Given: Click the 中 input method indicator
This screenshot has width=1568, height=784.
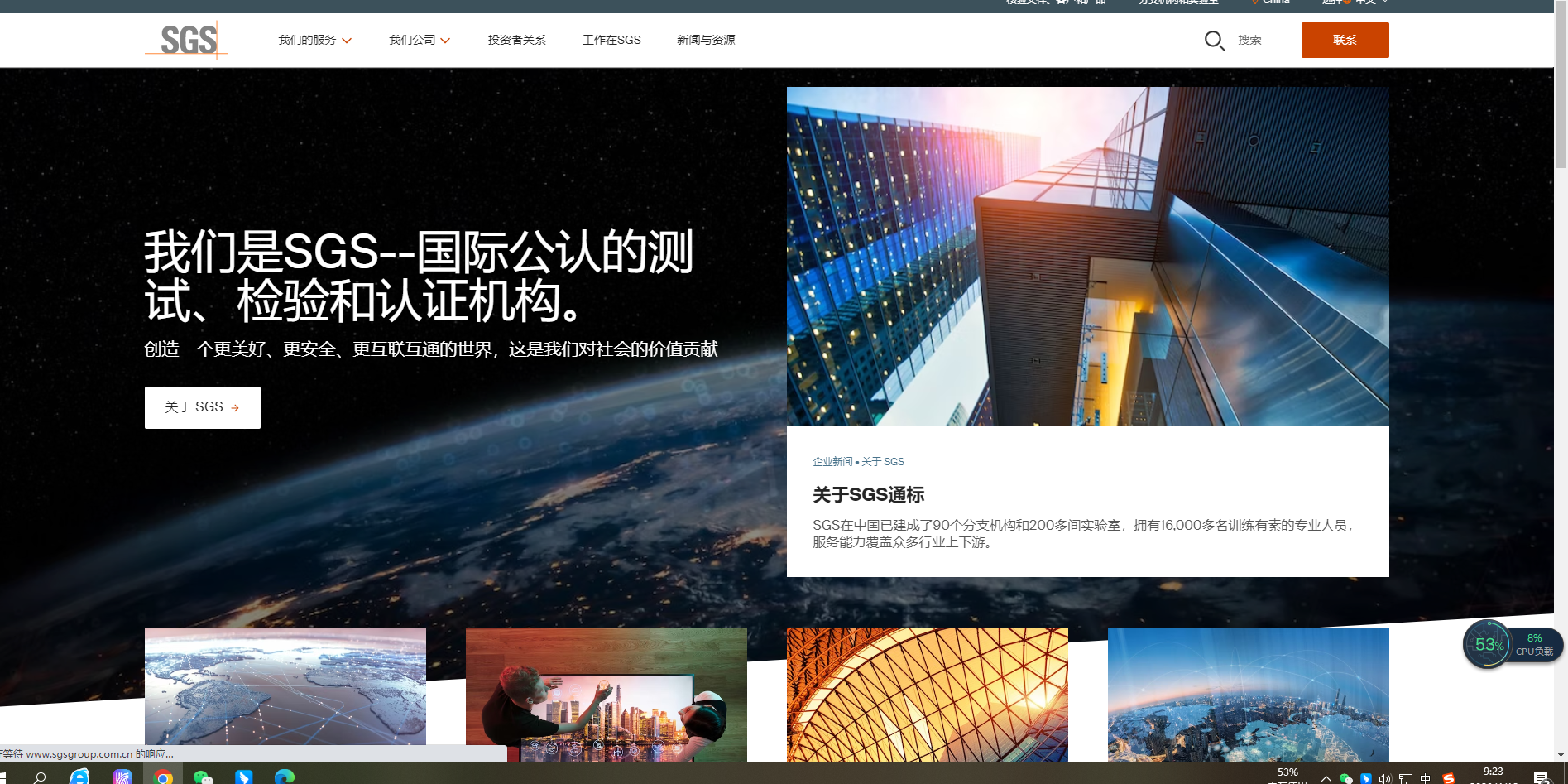Looking at the screenshot, I should pos(1424,778).
